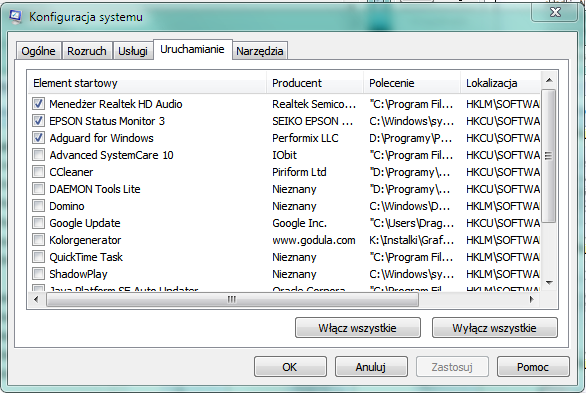Tick the Domino startup checkbox
The width and height of the screenshot is (586, 393).
tap(38, 205)
